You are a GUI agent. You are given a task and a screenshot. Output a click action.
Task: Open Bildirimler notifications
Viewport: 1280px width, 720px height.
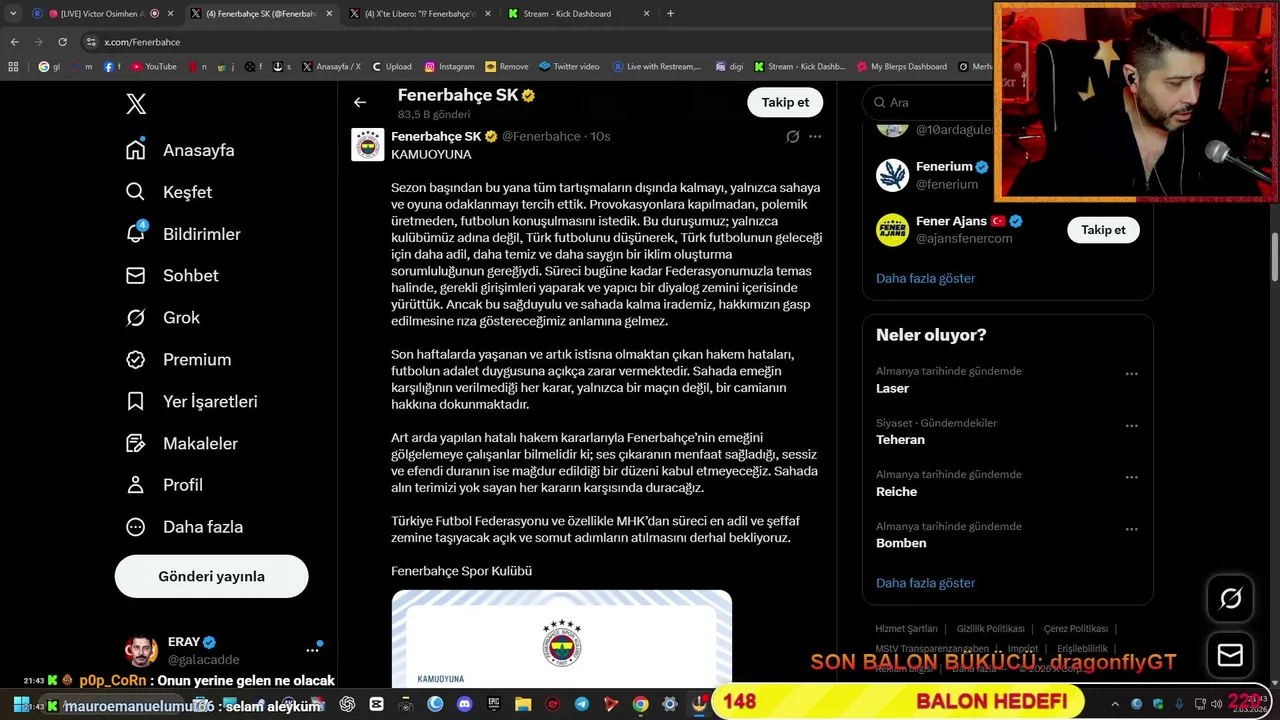coord(182,234)
